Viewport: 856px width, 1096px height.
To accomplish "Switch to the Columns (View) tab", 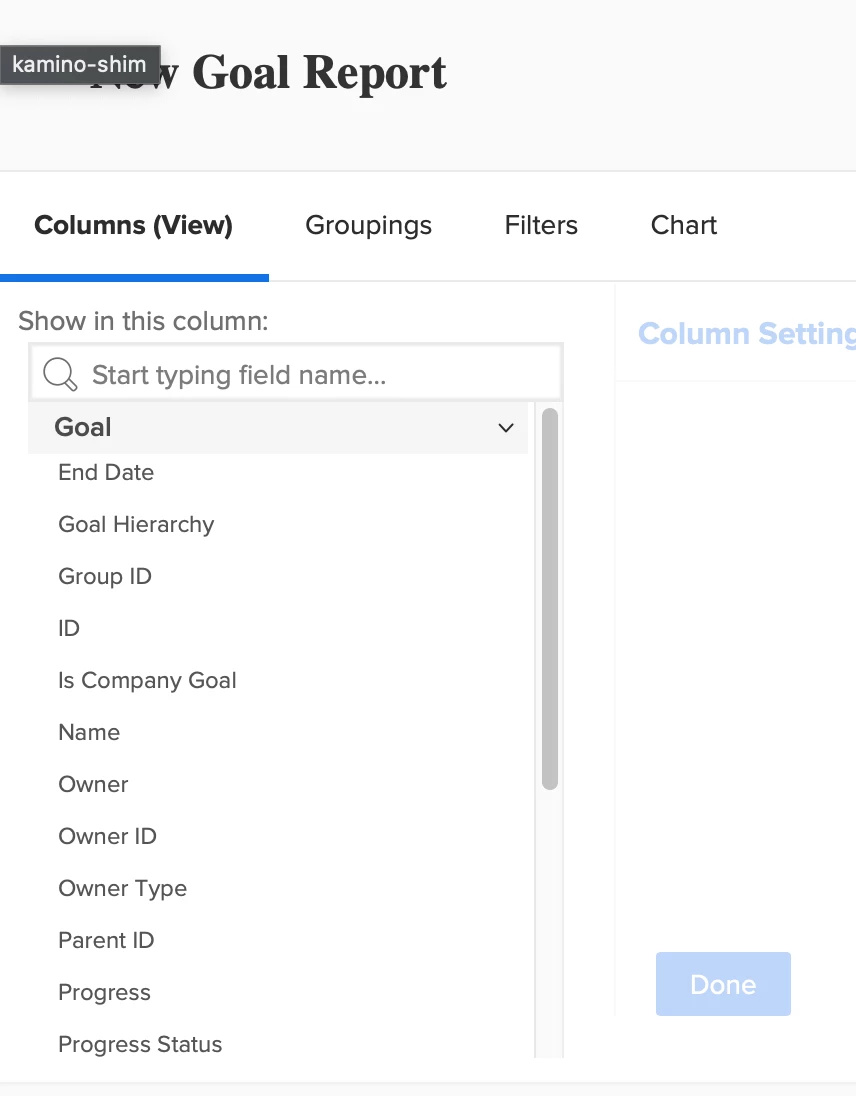I will coord(133,226).
